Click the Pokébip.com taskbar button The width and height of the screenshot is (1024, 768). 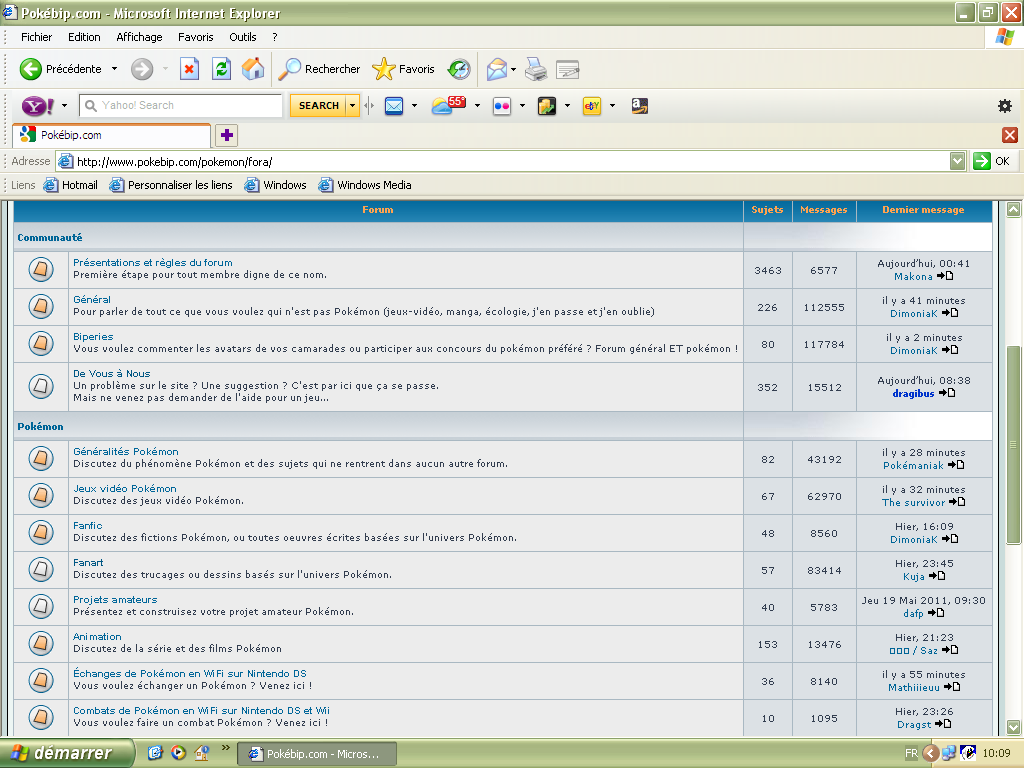click(x=316, y=754)
